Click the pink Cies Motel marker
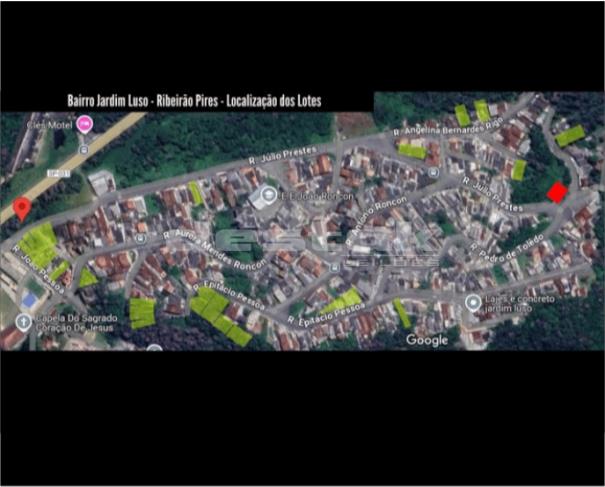This screenshot has height=487, width=605. point(84,125)
